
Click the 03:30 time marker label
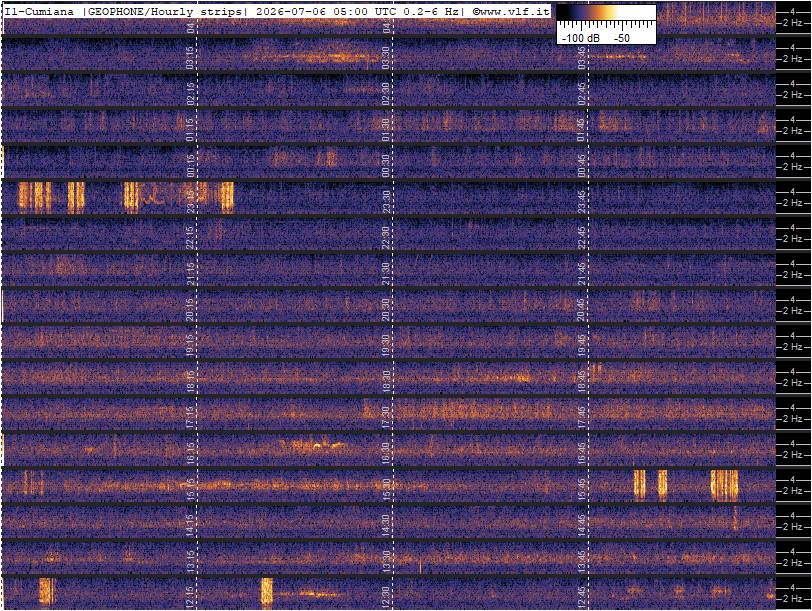pyautogui.click(x=386, y=57)
